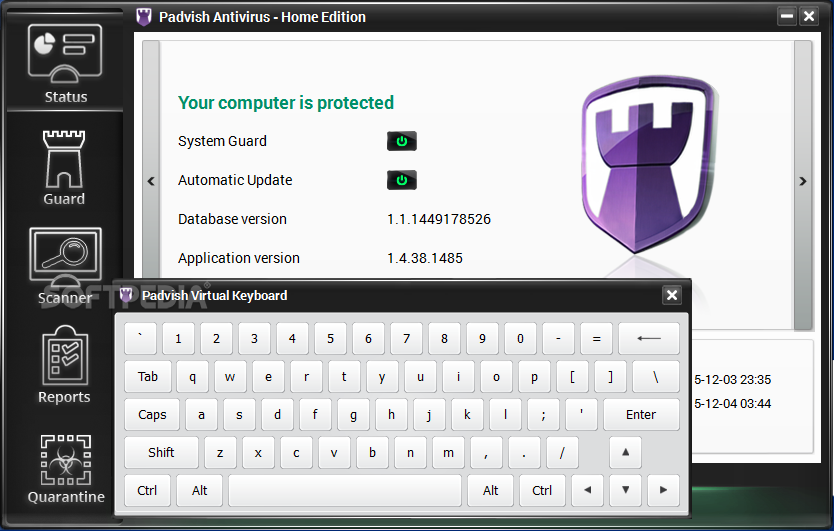This screenshot has width=834, height=531.
Task: Click the up arrow key on virtual keyboard
Action: [626, 453]
